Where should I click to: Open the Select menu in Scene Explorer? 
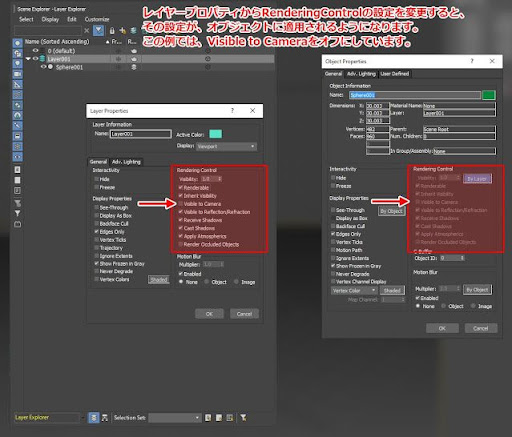pos(26,19)
